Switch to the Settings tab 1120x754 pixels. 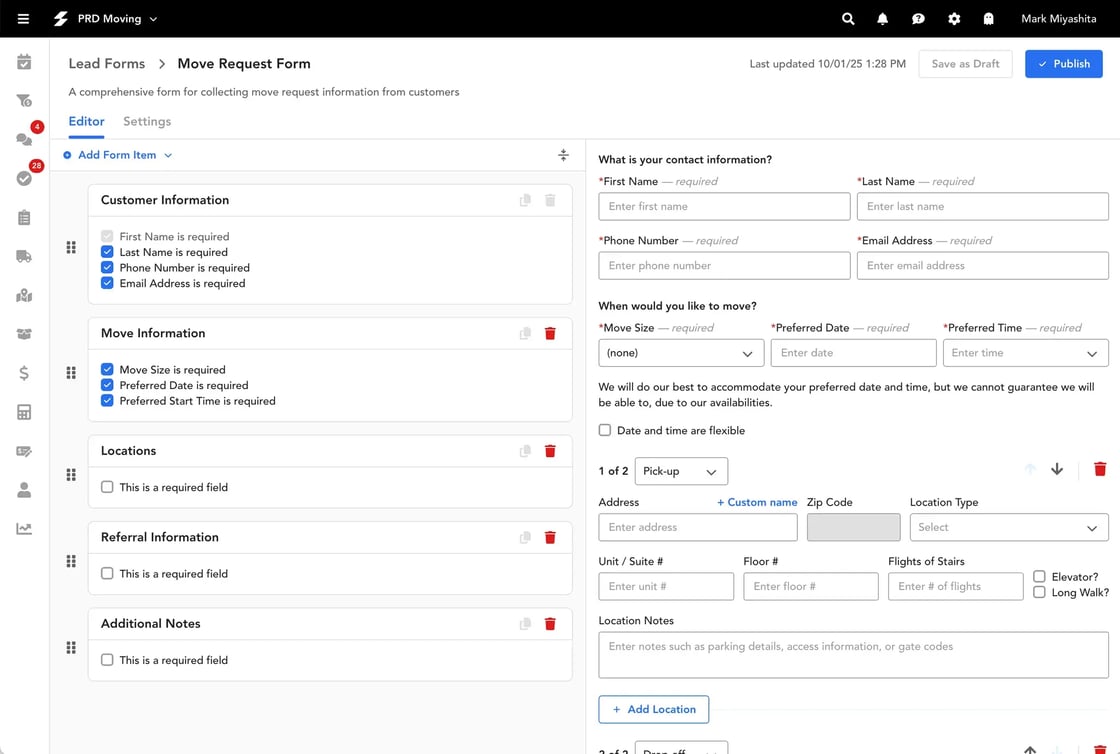(147, 122)
